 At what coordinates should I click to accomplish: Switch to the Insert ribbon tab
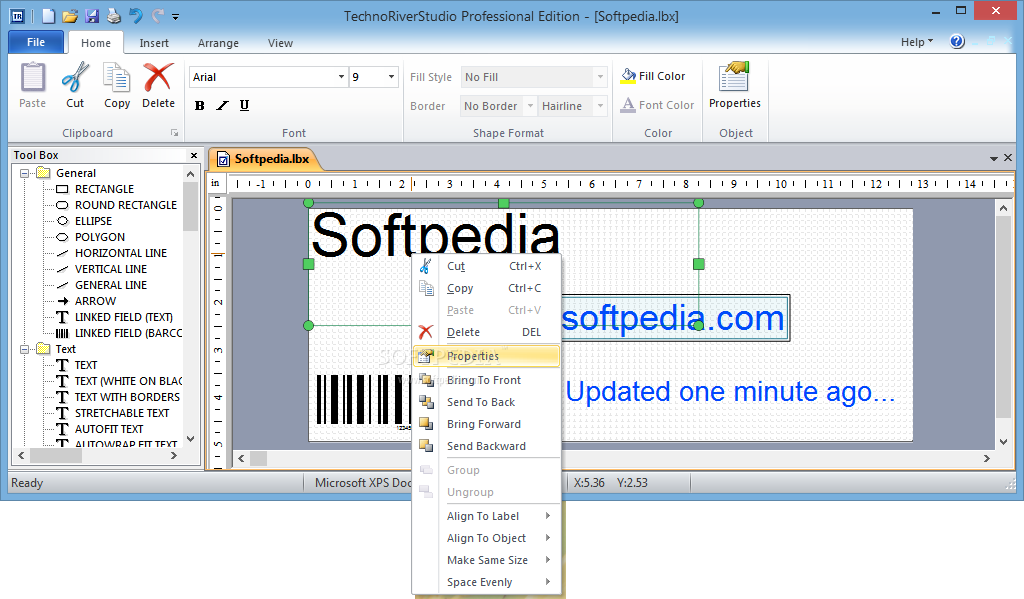153,42
